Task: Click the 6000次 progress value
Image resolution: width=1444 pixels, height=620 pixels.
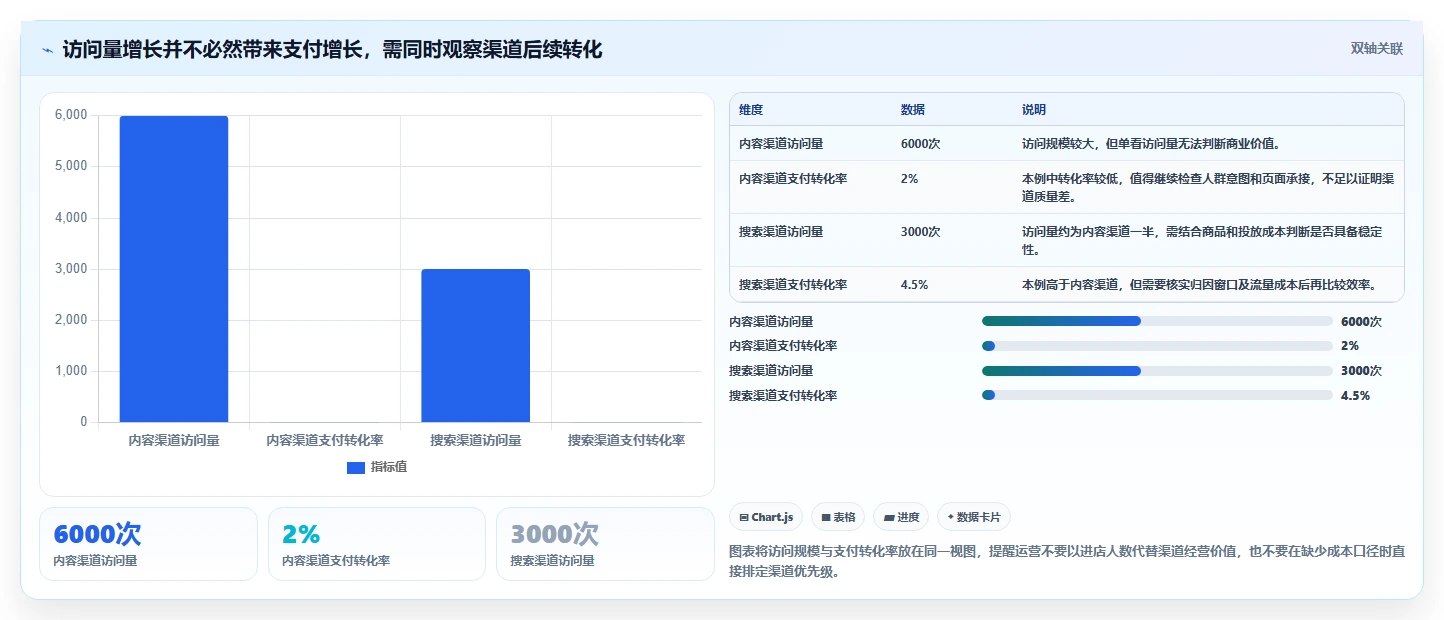Action: pos(1361,321)
